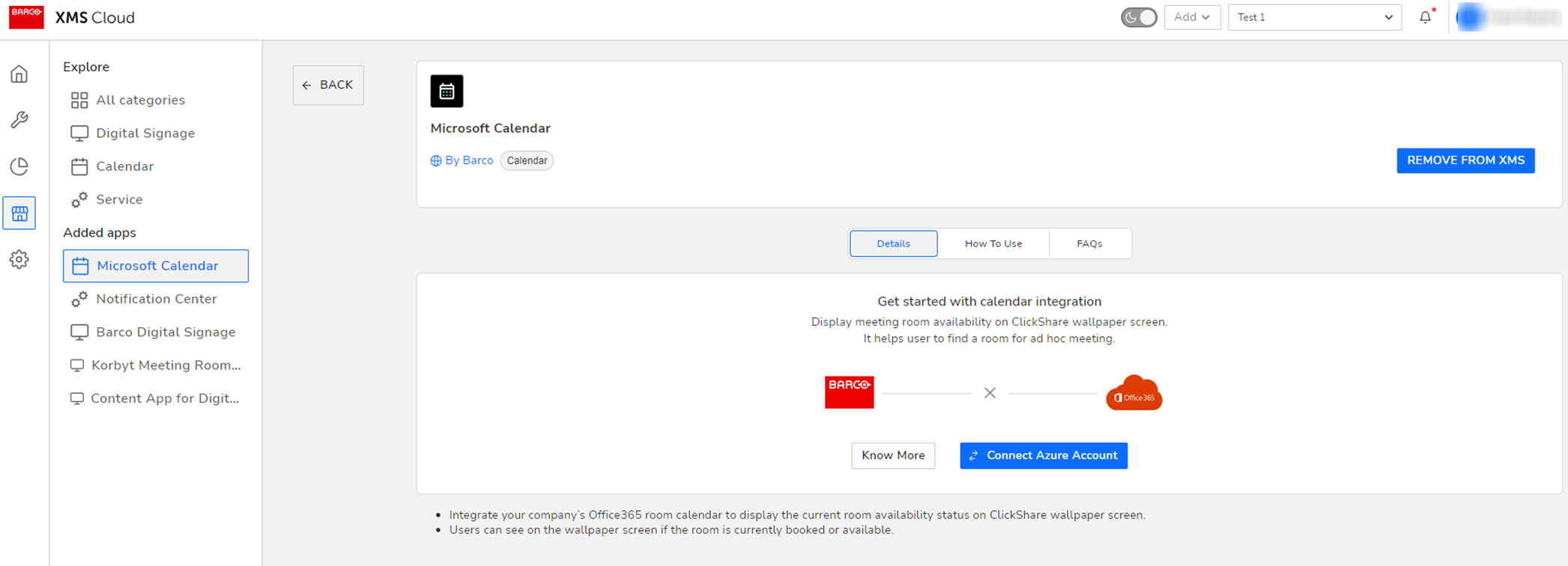The image size is (1568, 566).
Task: Click the Barco logo in top bar
Action: click(26, 16)
